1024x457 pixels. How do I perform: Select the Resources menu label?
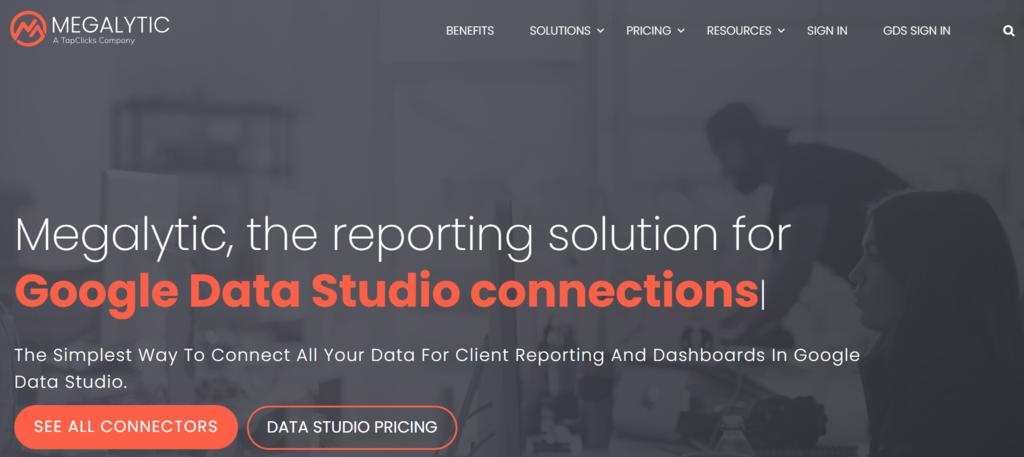point(739,31)
